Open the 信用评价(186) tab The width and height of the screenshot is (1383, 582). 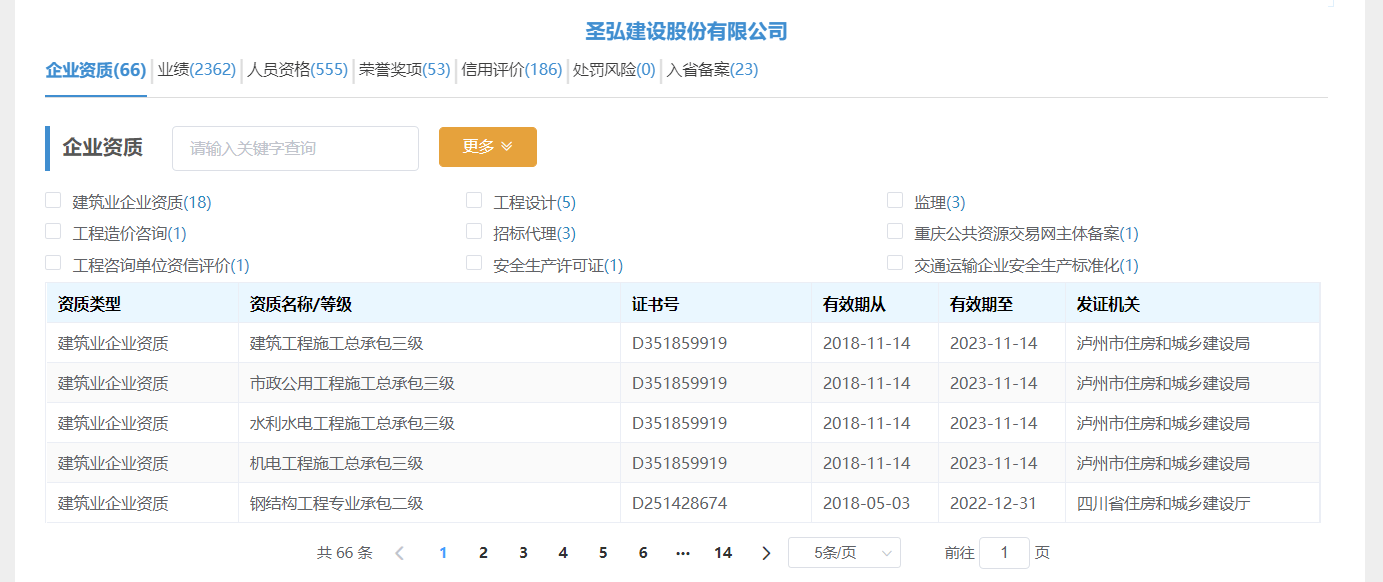[x=512, y=70]
